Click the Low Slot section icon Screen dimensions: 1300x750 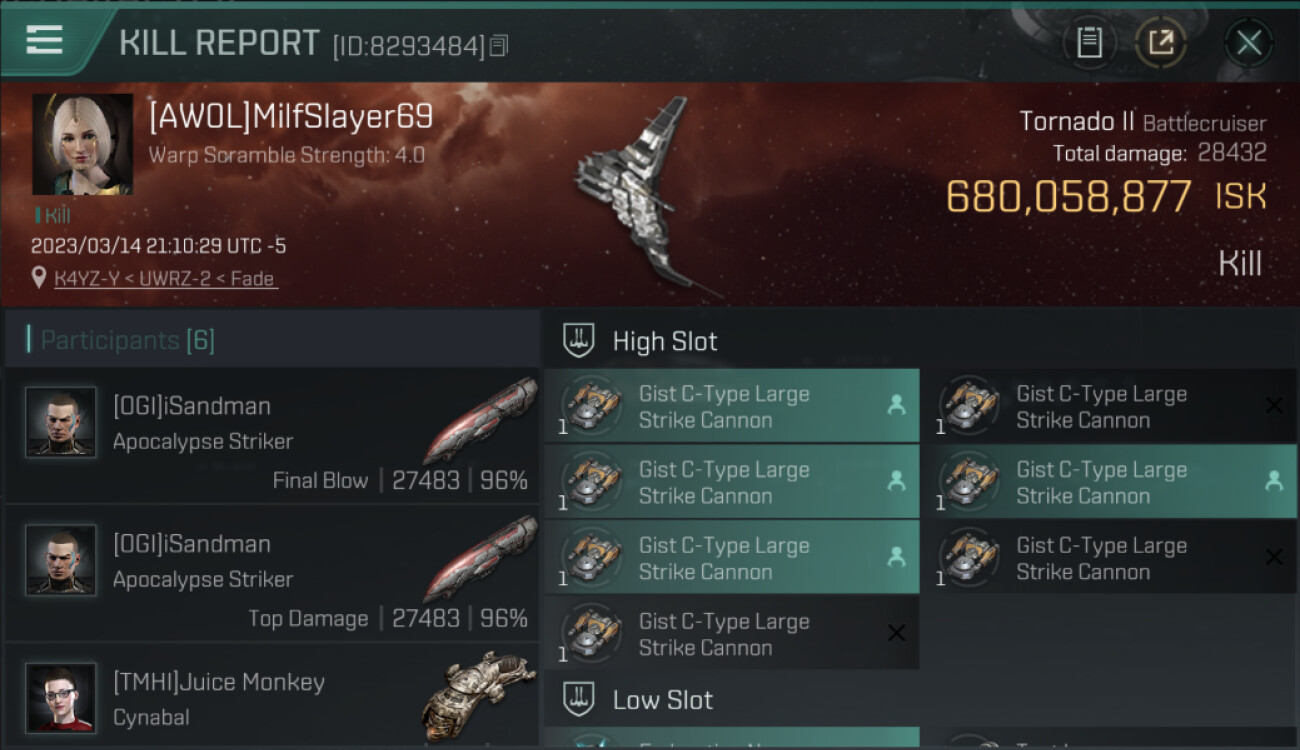click(x=579, y=699)
